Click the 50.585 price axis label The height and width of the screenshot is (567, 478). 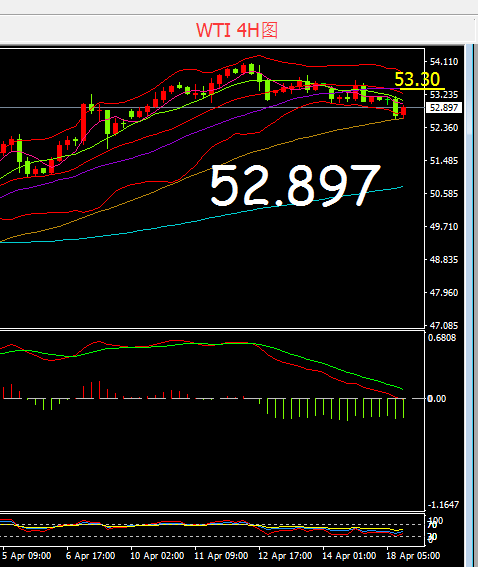coord(444,194)
